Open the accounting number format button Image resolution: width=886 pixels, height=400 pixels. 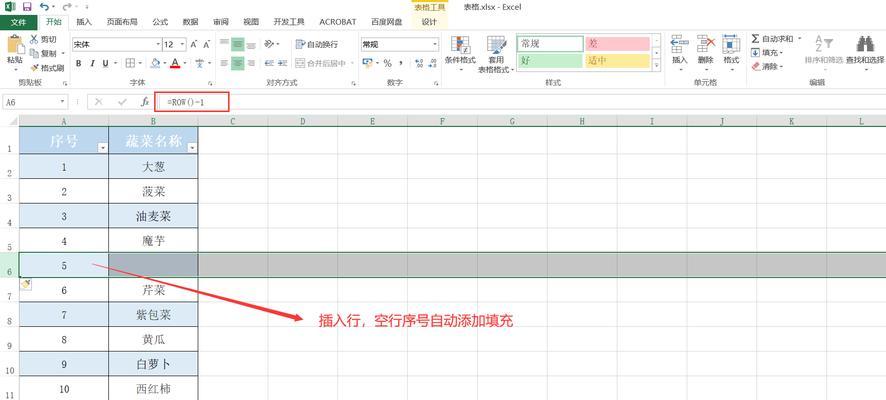(369, 63)
